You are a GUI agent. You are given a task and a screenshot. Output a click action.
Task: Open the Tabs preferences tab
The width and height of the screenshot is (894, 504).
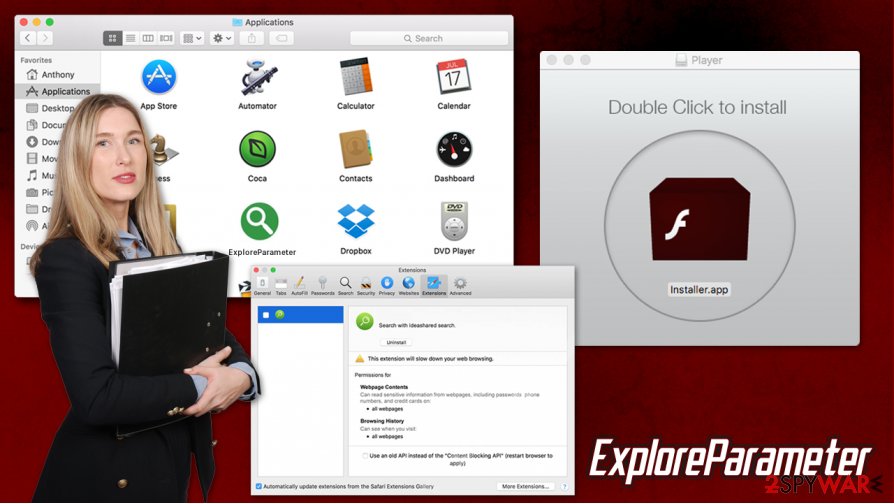pos(281,286)
